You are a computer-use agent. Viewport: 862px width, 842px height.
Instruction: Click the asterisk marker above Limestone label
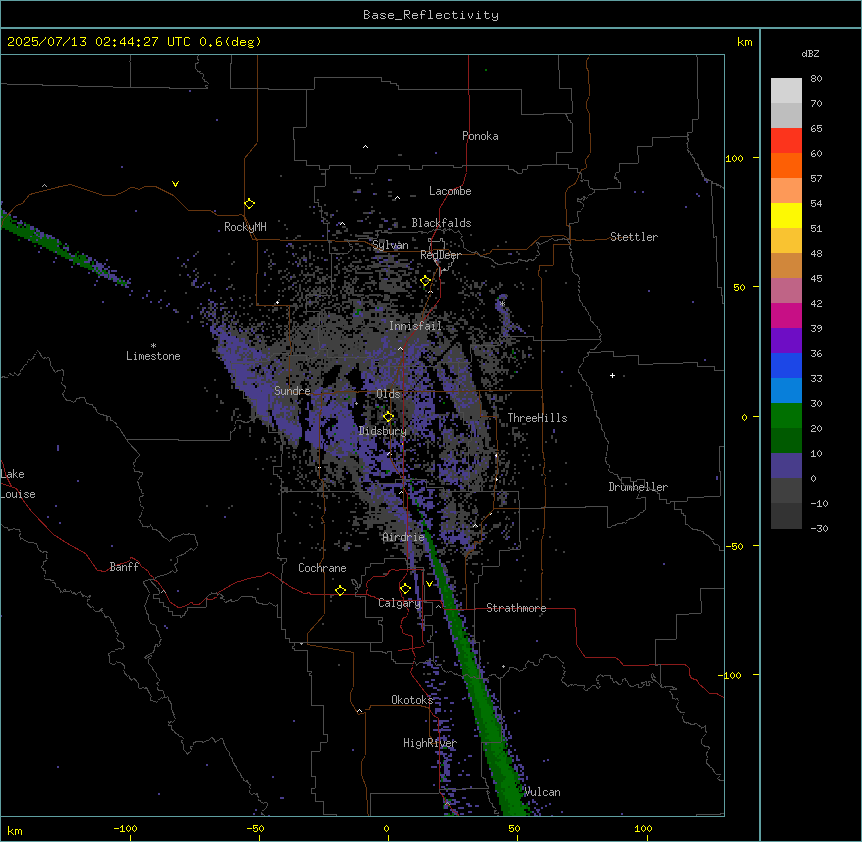153,346
